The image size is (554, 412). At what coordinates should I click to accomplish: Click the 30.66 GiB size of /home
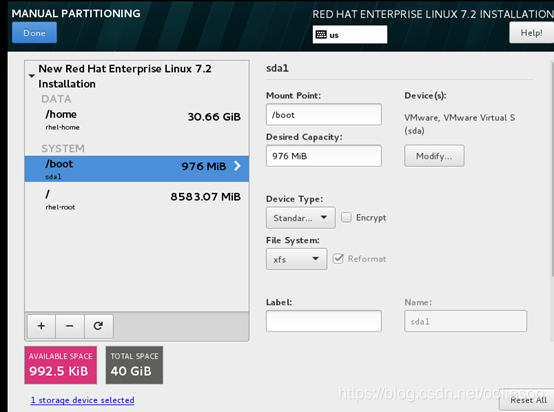(x=214, y=117)
